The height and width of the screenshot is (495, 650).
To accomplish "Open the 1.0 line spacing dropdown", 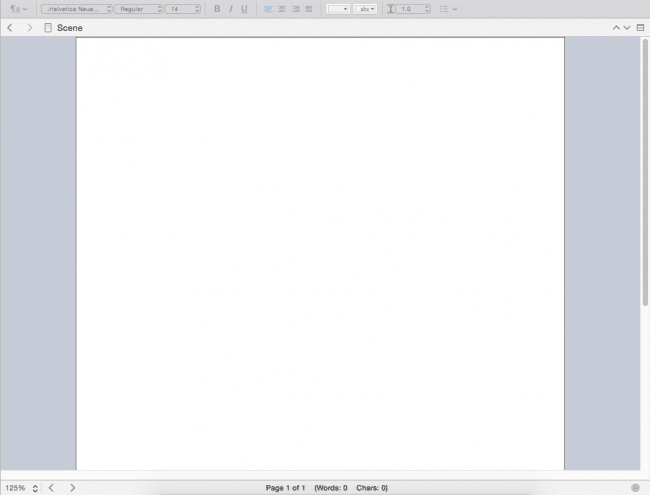I will tap(413, 9).
